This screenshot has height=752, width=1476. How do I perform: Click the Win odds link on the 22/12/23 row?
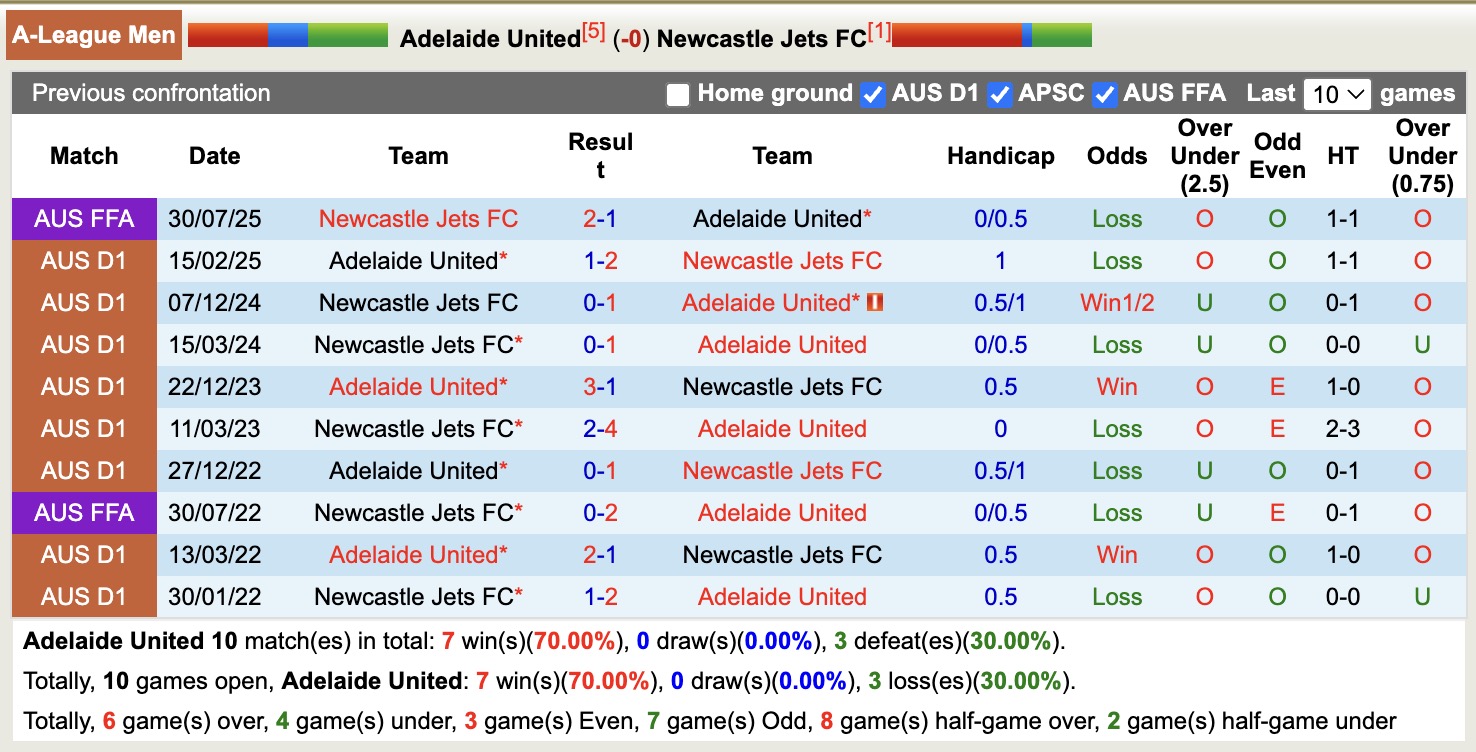click(1115, 386)
